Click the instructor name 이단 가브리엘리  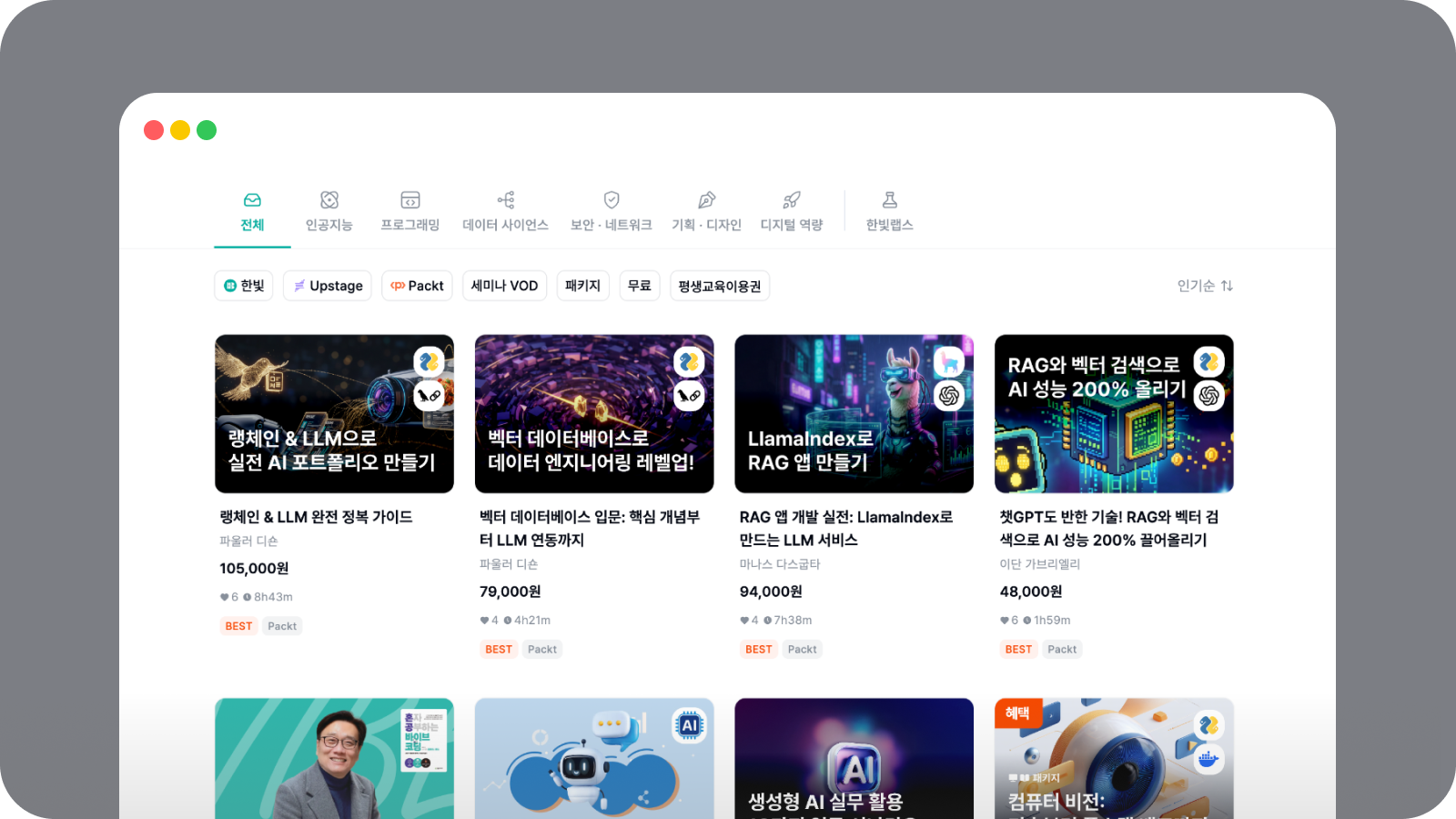pyautogui.click(x=1040, y=564)
